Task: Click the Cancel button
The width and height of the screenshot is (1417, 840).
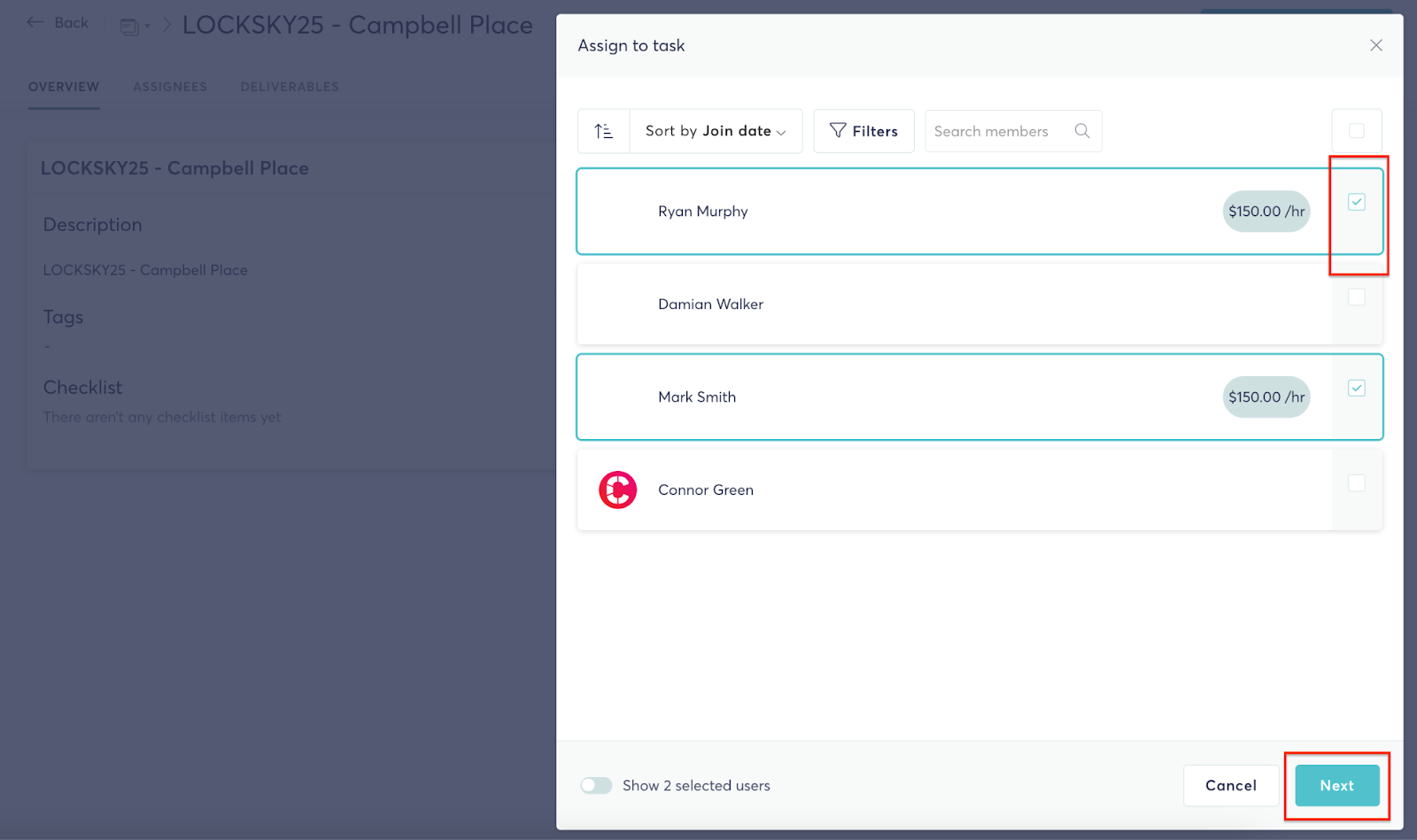Action: (x=1230, y=785)
